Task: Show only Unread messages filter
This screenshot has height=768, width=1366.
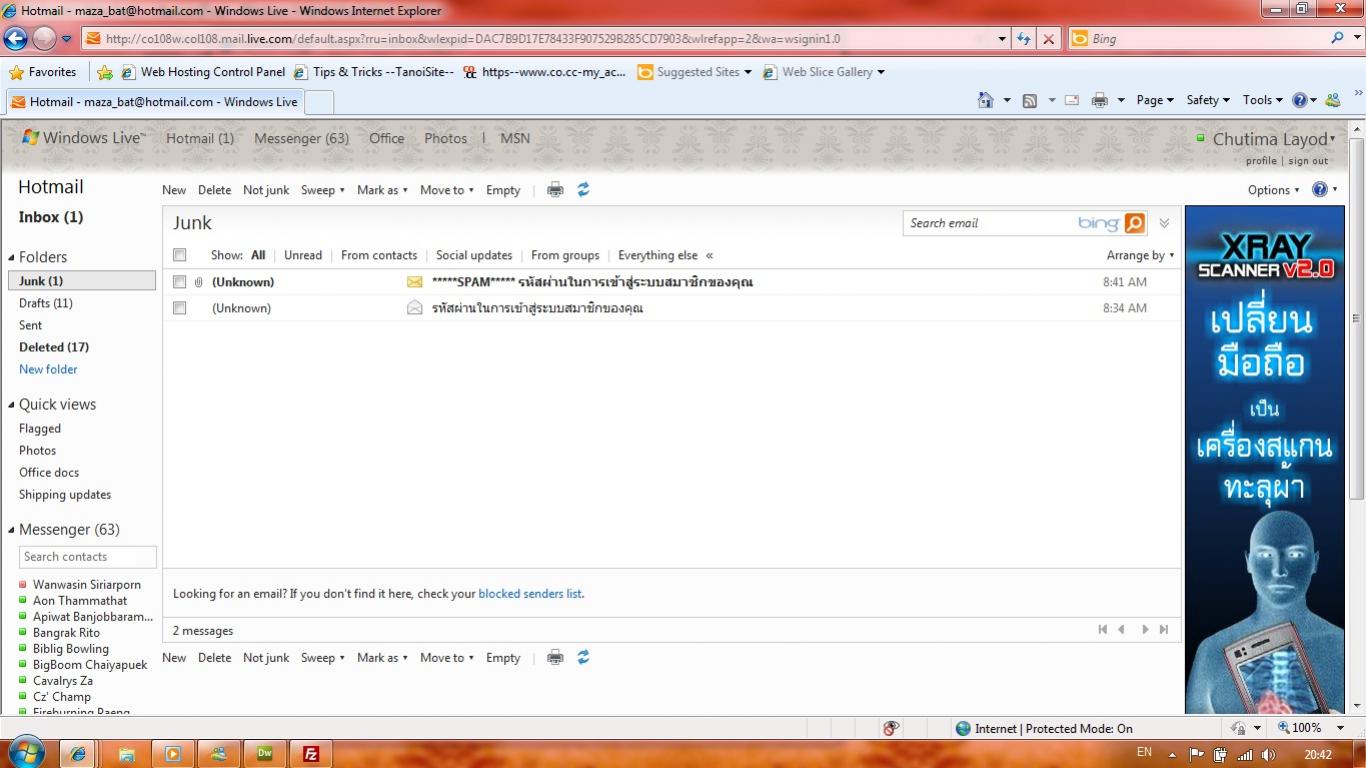Action: click(303, 255)
